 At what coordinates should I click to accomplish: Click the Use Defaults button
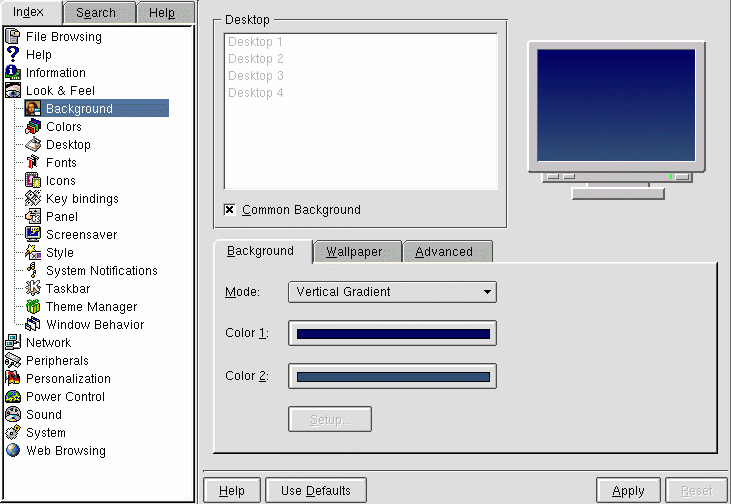coord(316,491)
